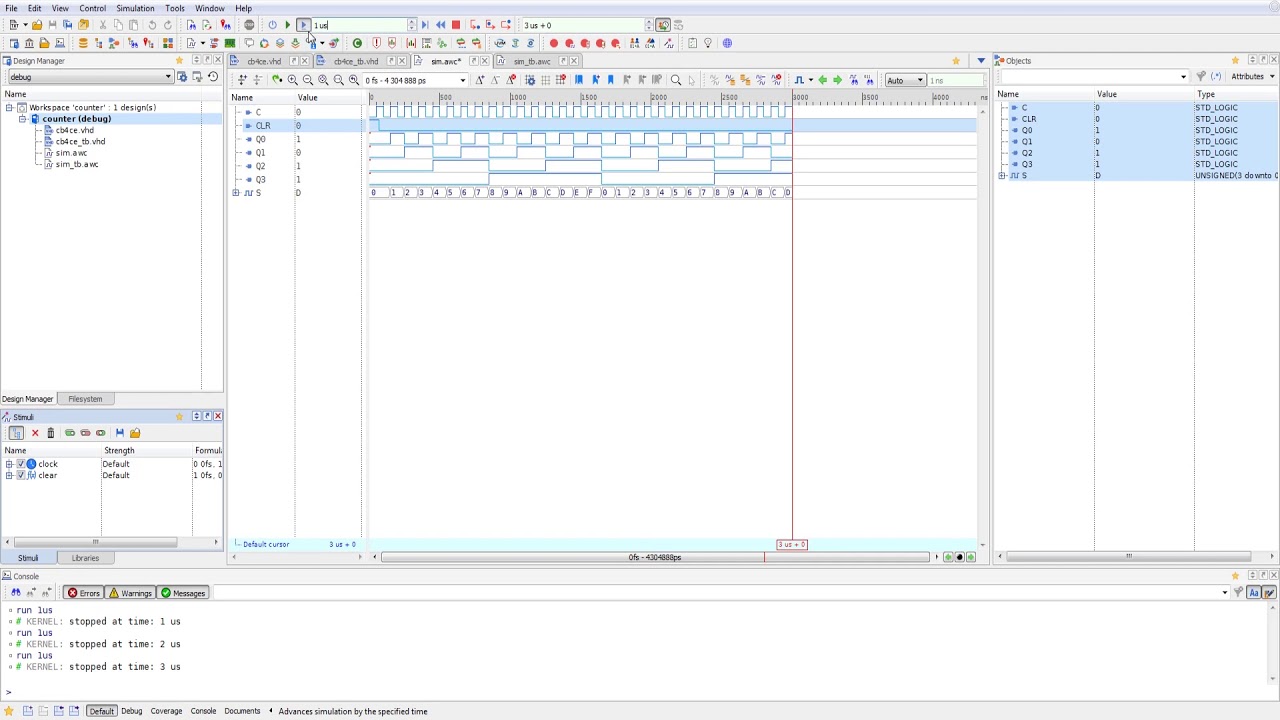Click the red Stop simulation icon
The width and height of the screenshot is (1280, 720).
pyautogui.click(x=456, y=25)
